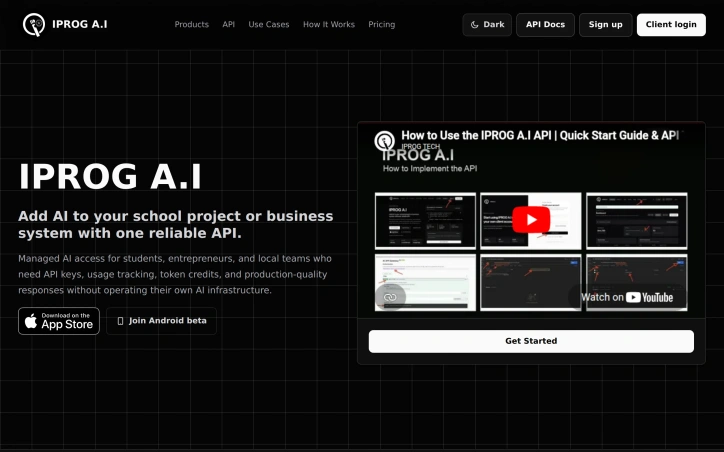This screenshot has height=452, width=724.
Task: Click the Apple logo in App Store badge
Action: tap(31, 320)
